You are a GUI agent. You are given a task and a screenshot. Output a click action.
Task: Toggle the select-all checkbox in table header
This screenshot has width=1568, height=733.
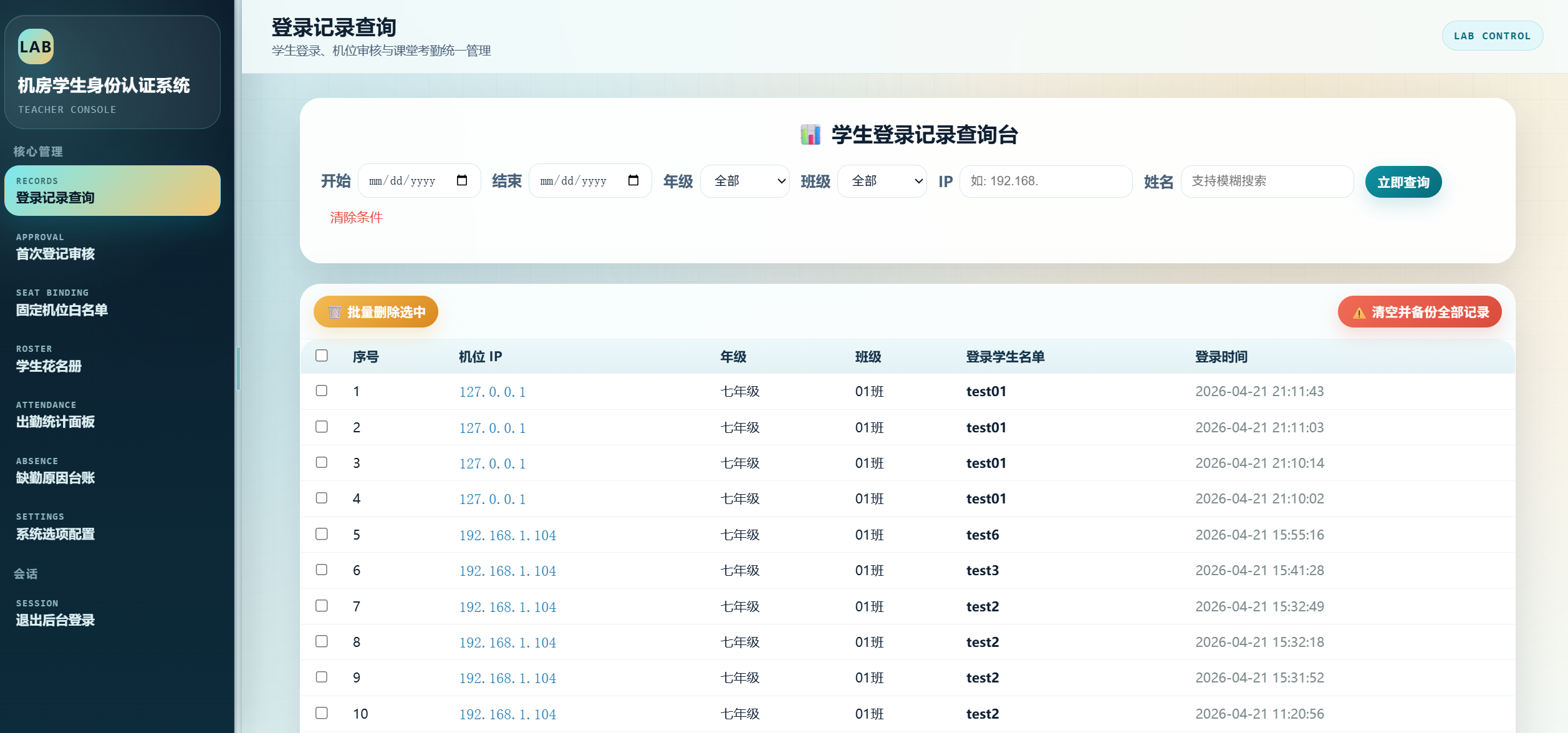[x=322, y=356]
